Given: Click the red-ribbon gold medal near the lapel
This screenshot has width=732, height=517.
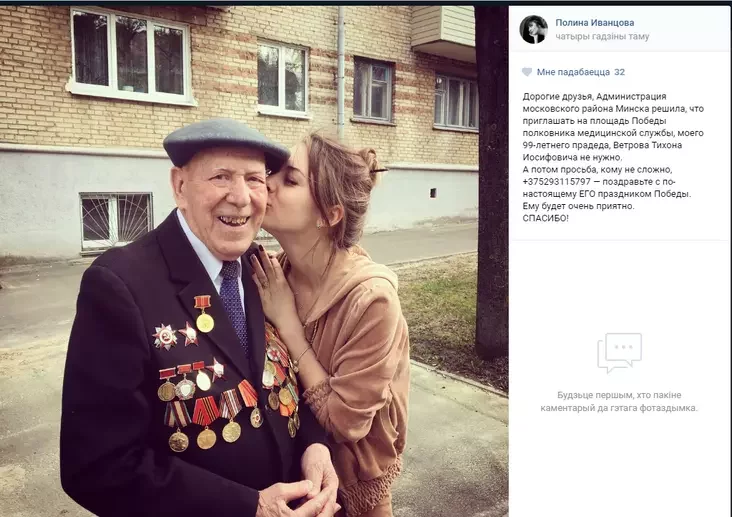Looking at the screenshot, I should point(204,313).
